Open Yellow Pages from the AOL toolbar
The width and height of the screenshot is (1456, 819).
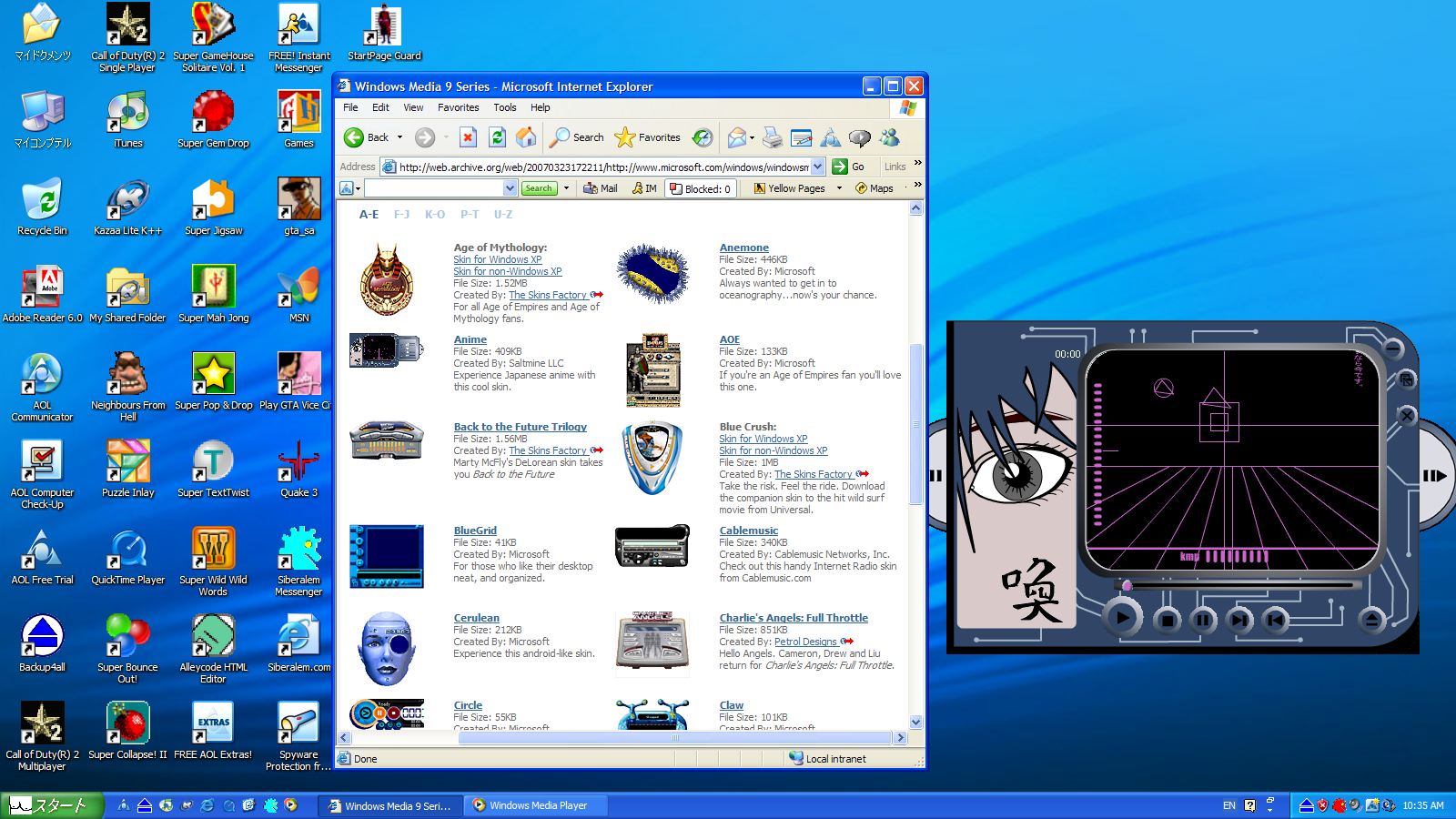[x=794, y=188]
